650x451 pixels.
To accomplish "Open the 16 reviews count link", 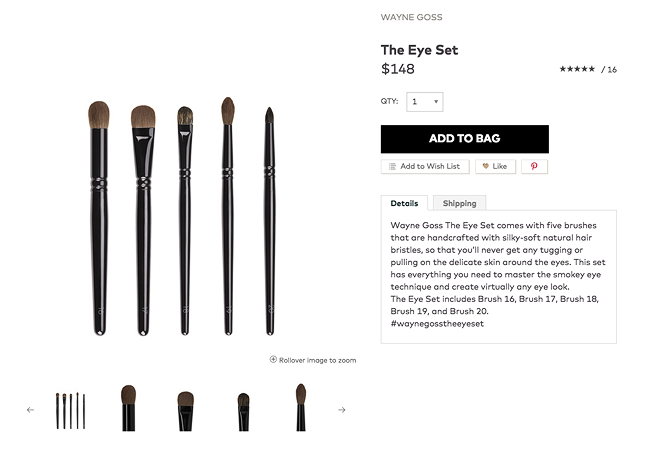I will [610, 69].
